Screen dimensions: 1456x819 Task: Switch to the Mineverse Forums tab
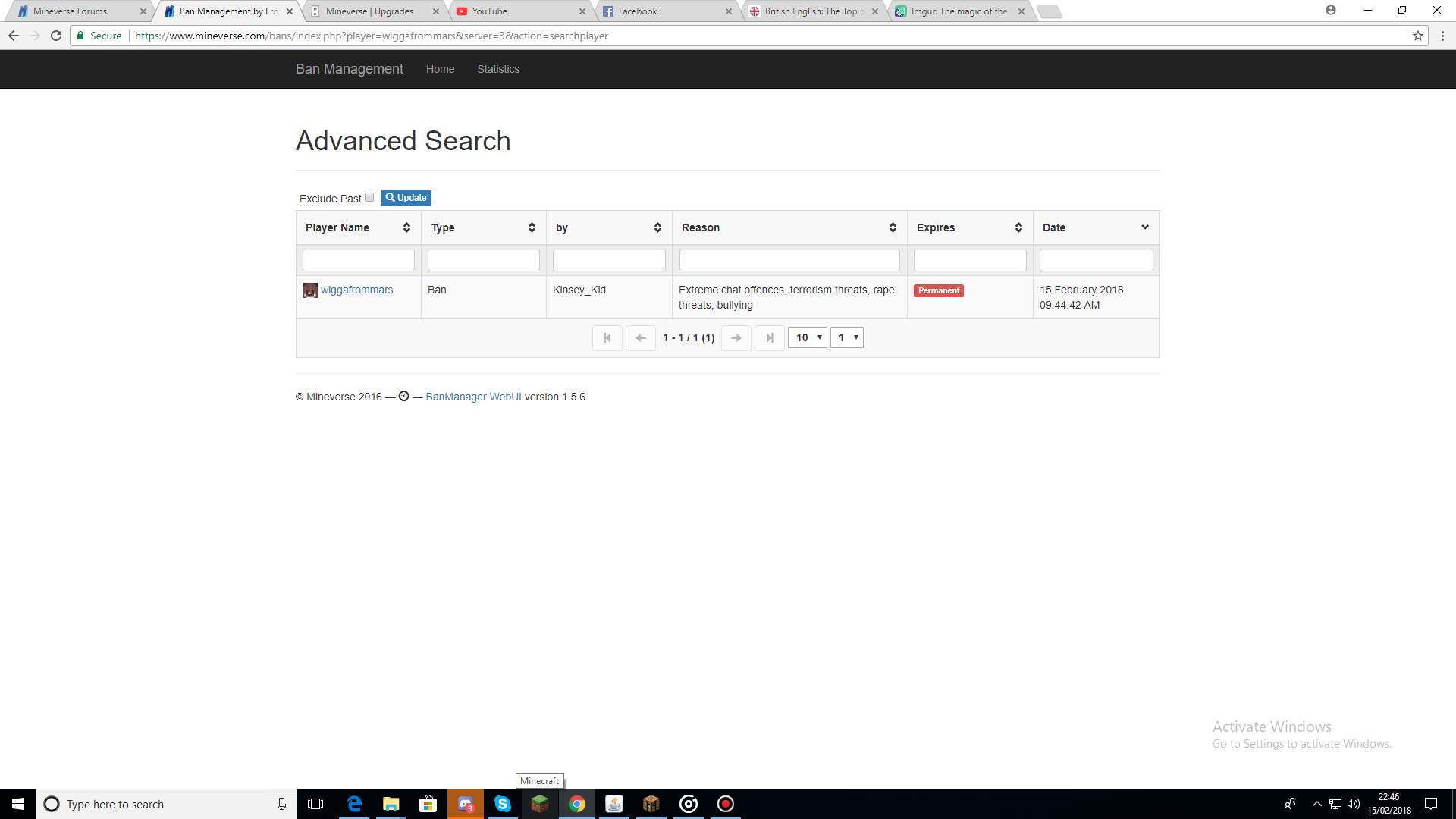71,11
